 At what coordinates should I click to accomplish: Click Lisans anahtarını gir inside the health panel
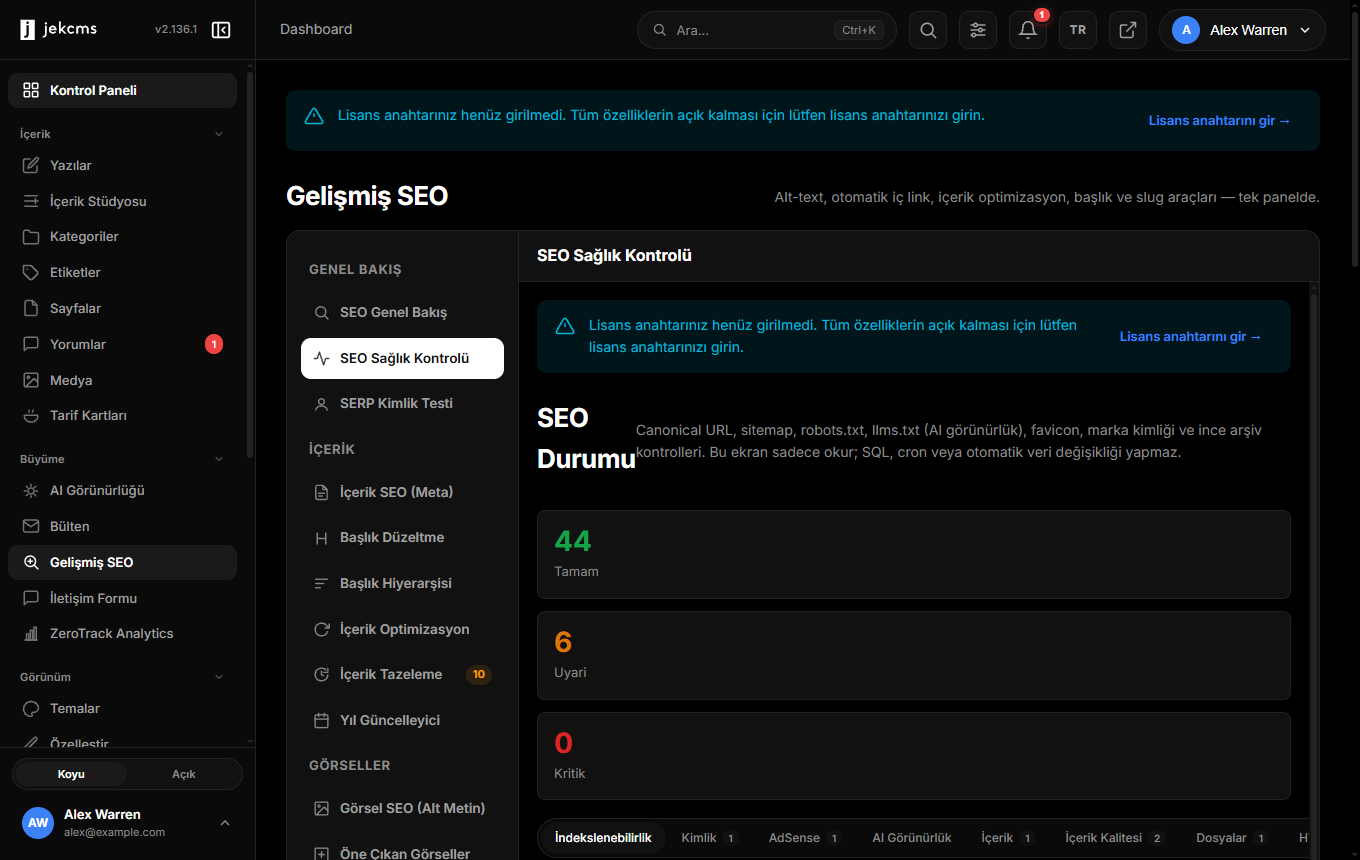click(x=1191, y=337)
